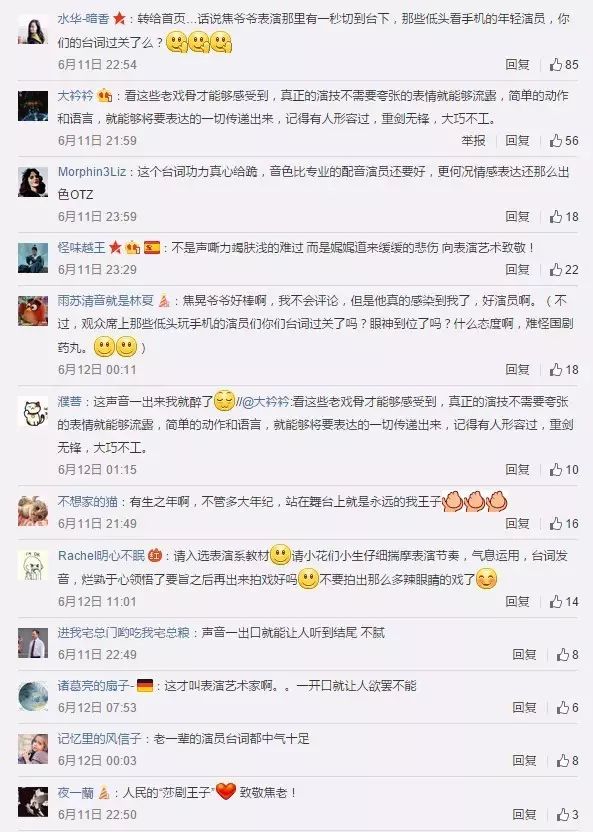Open Morphin3Liz's user profile link
Image resolution: width=593 pixels, height=832 pixels.
coord(92,171)
